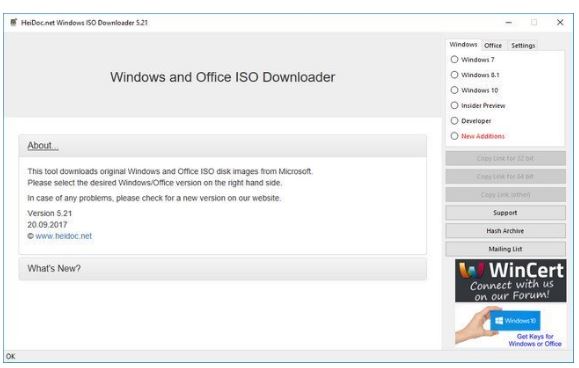Open the Office tab
The height and width of the screenshot is (368, 579).
click(493, 45)
